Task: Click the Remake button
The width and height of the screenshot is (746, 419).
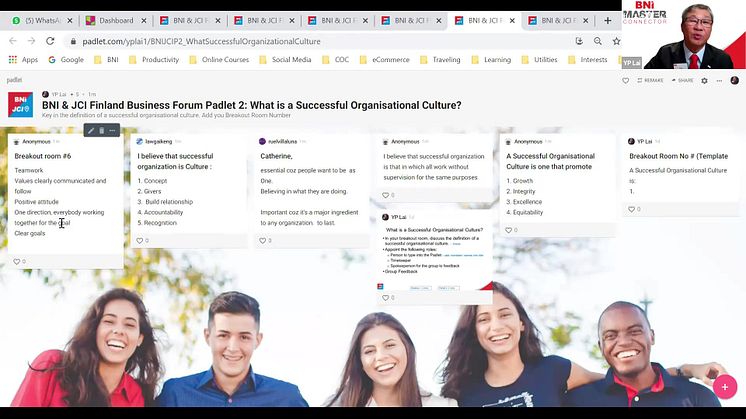Action: point(650,80)
